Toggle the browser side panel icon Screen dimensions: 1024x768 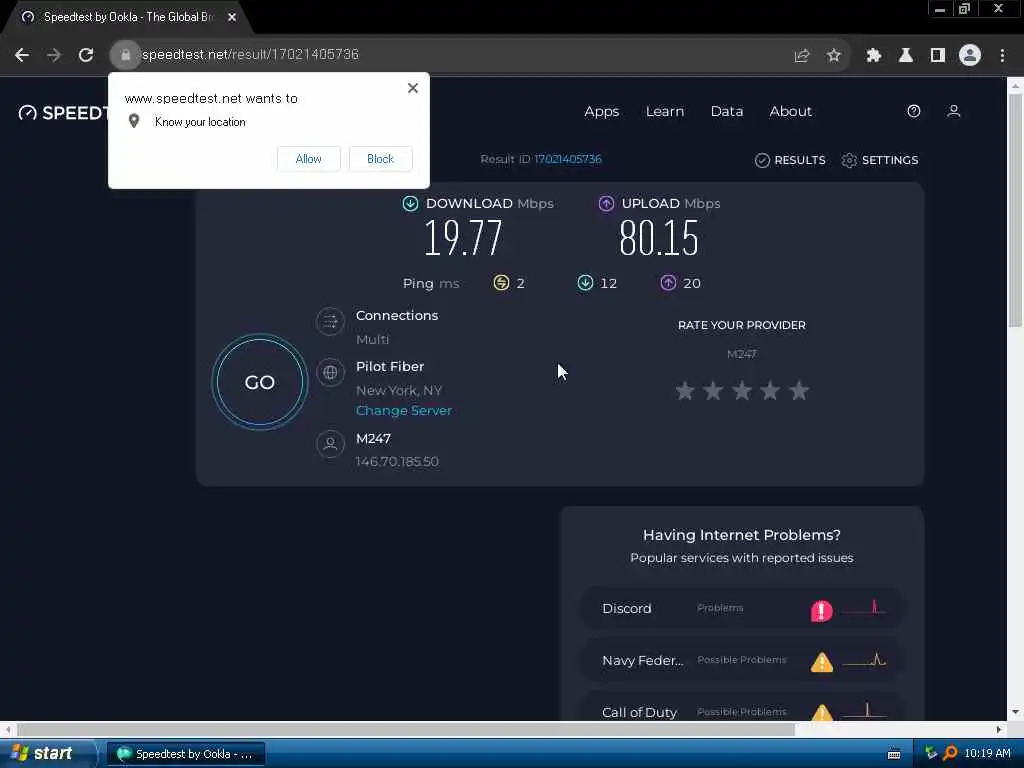tap(938, 56)
